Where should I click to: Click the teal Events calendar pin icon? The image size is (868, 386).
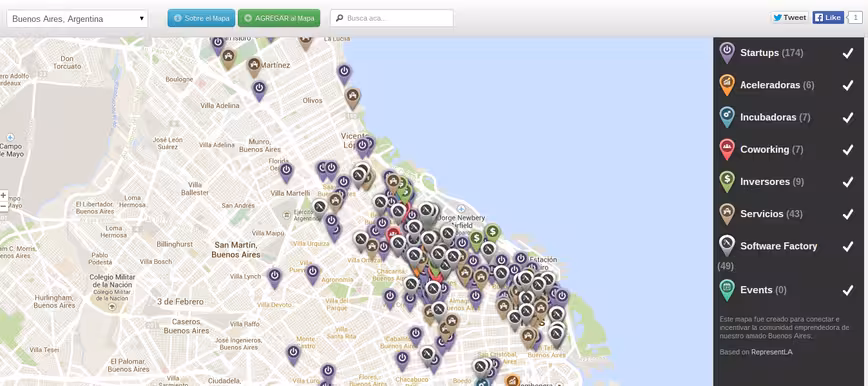tap(727, 290)
